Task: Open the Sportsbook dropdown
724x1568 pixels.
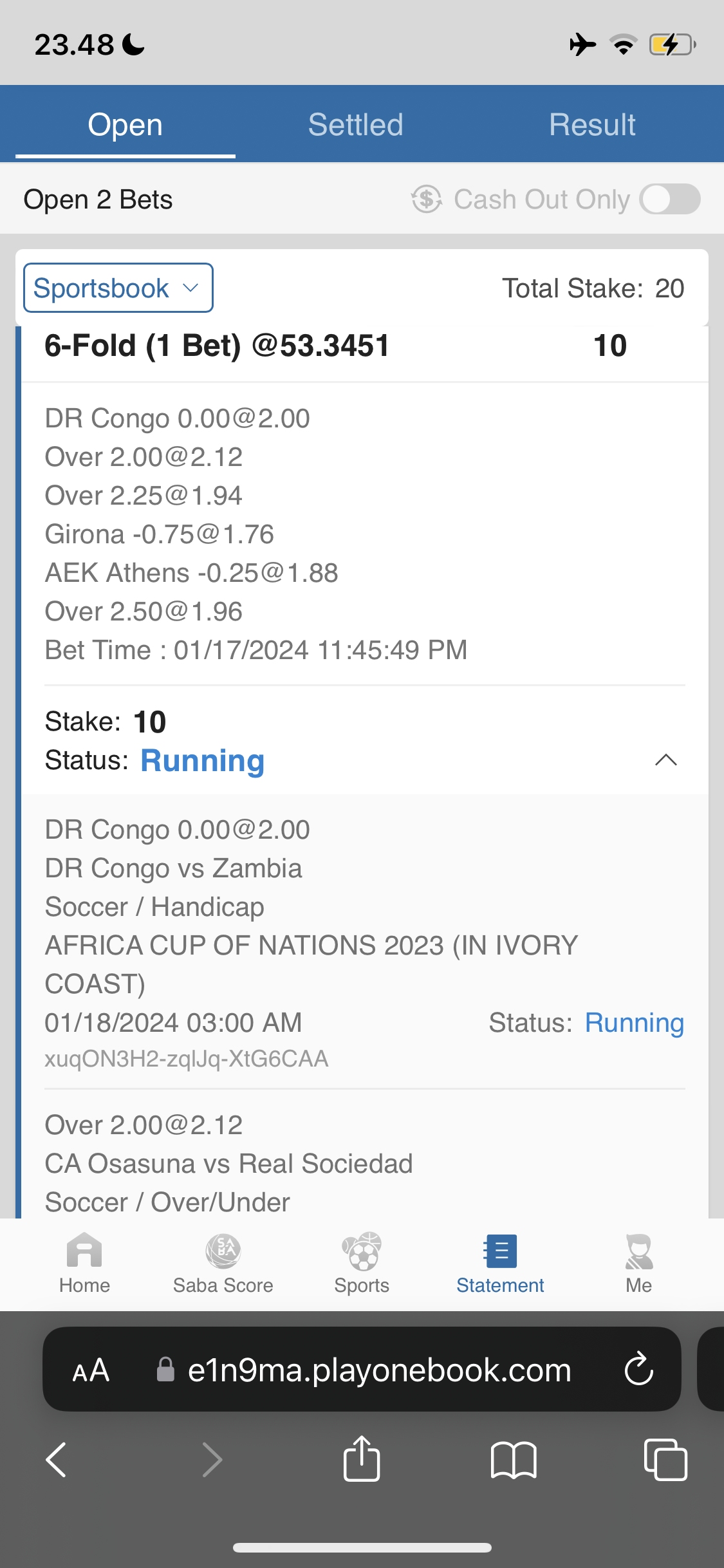Action: coord(118,288)
